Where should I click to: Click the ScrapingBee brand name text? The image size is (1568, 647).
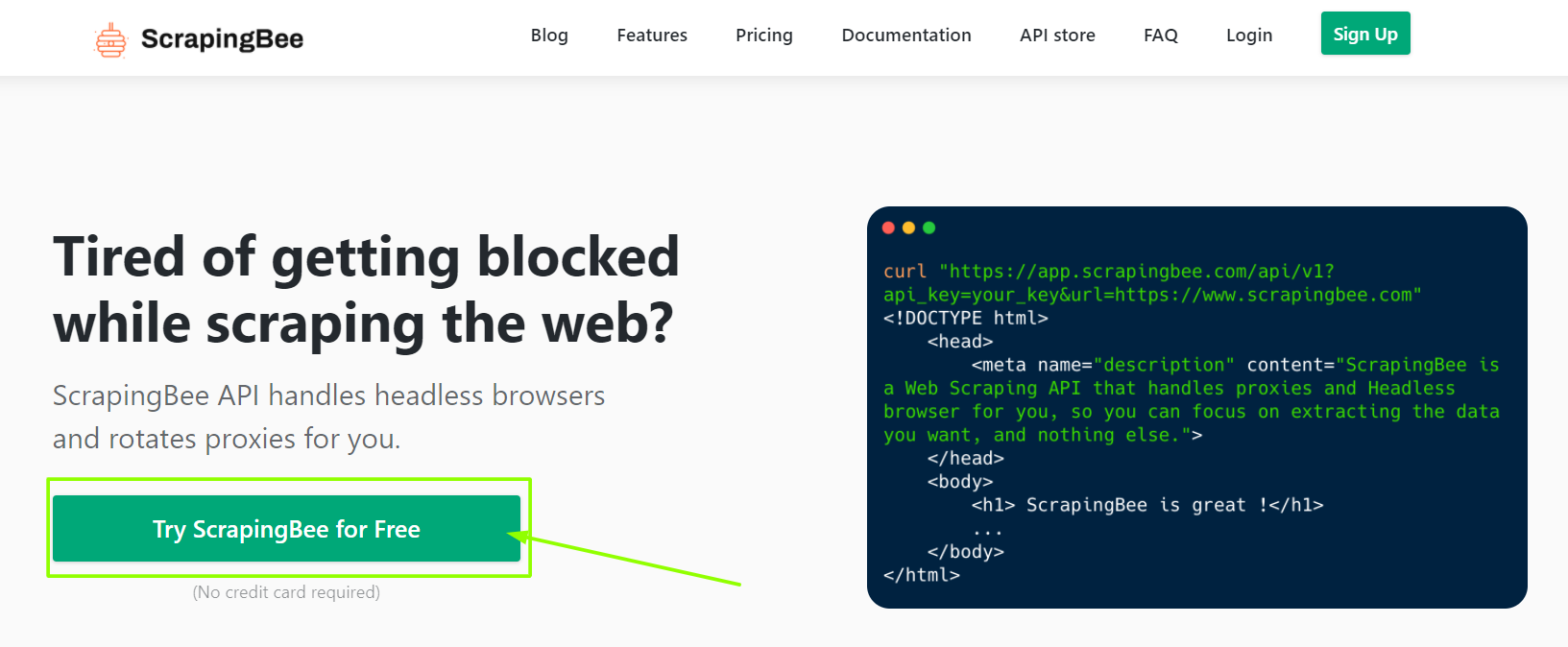(x=222, y=39)
